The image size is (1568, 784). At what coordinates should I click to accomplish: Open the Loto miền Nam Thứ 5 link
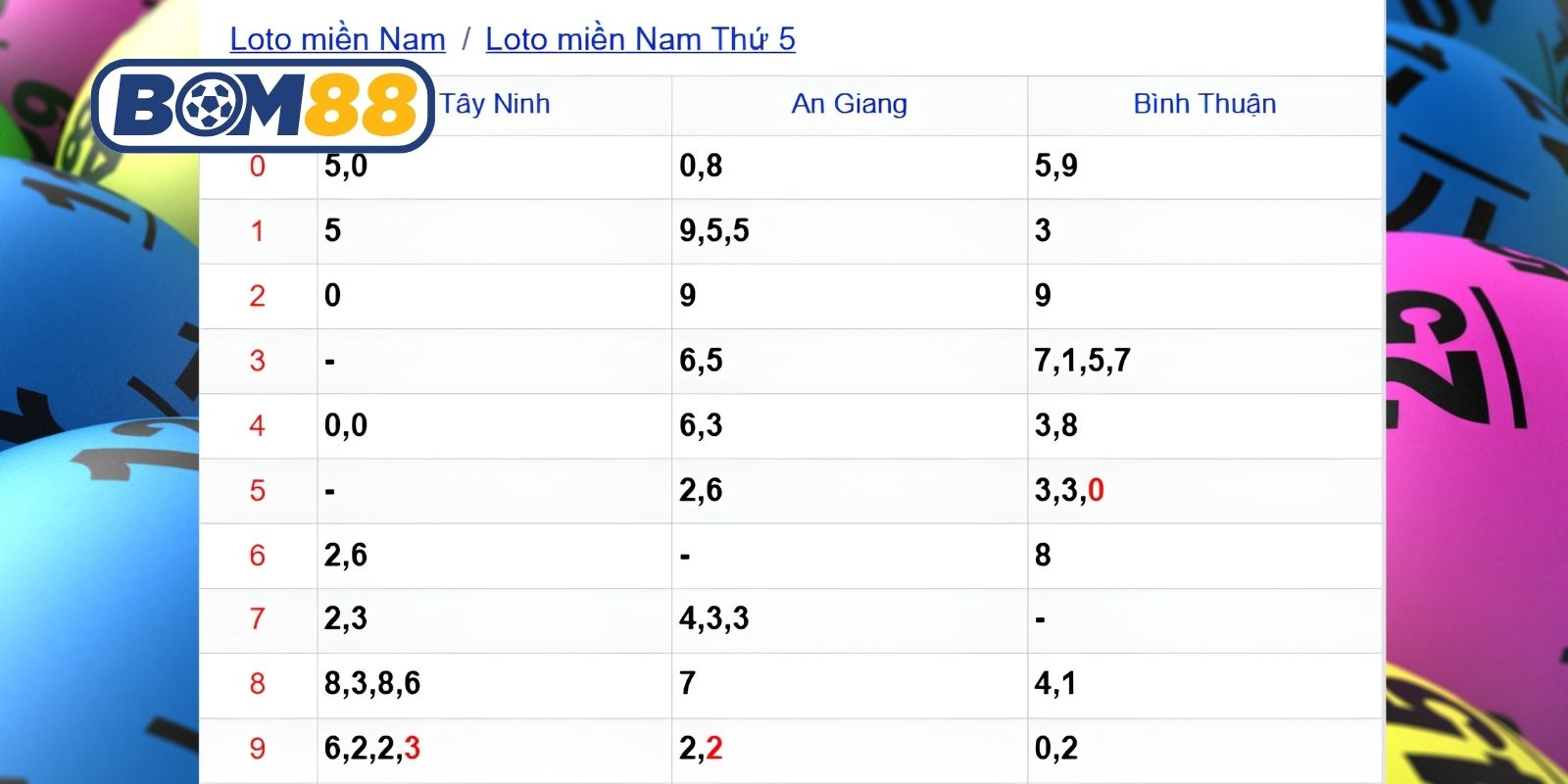(640, 39)
